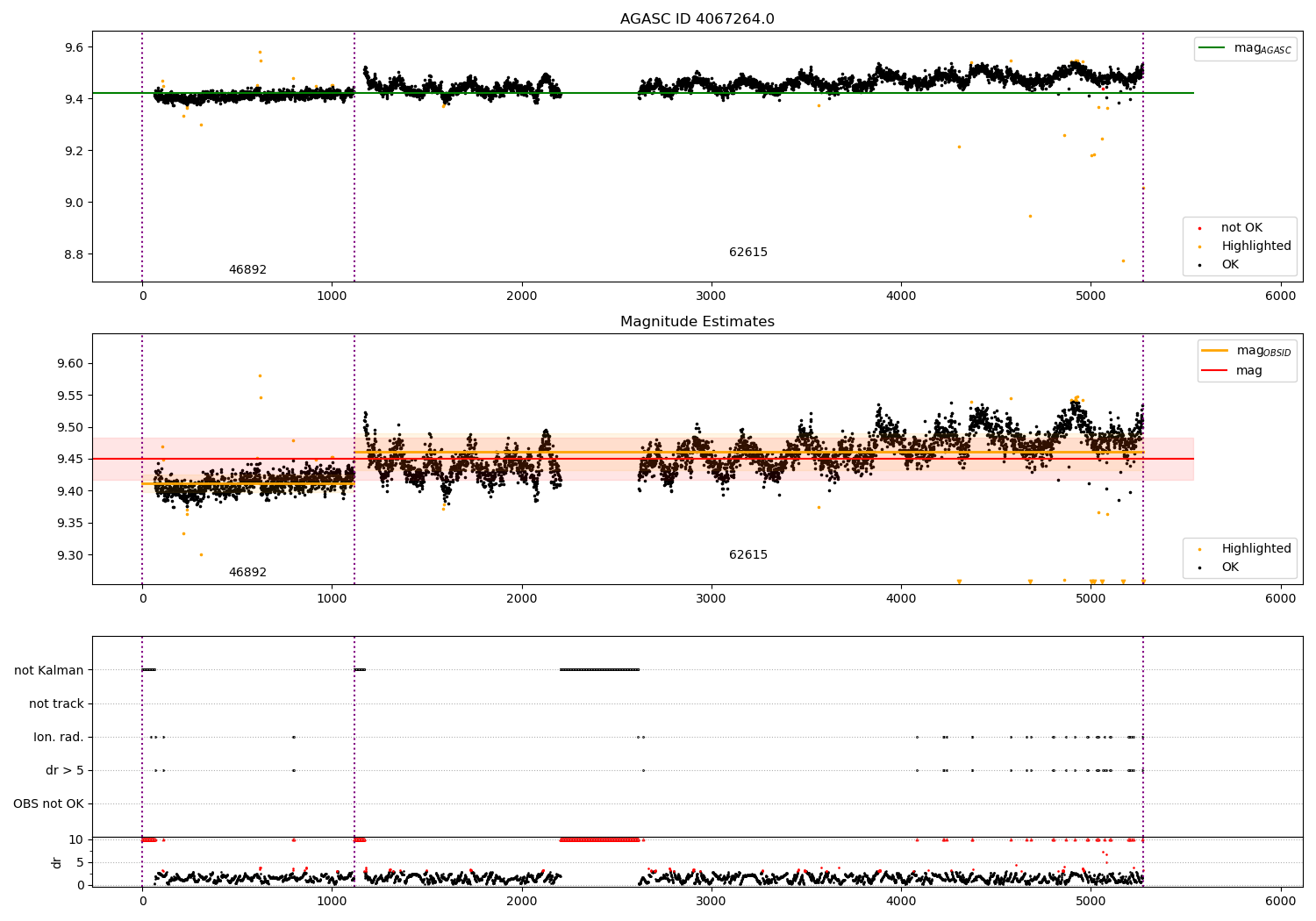Click the '1000' x-tick under the bottom plot
Screen dimensions: 1316x921
pos(332,902)
